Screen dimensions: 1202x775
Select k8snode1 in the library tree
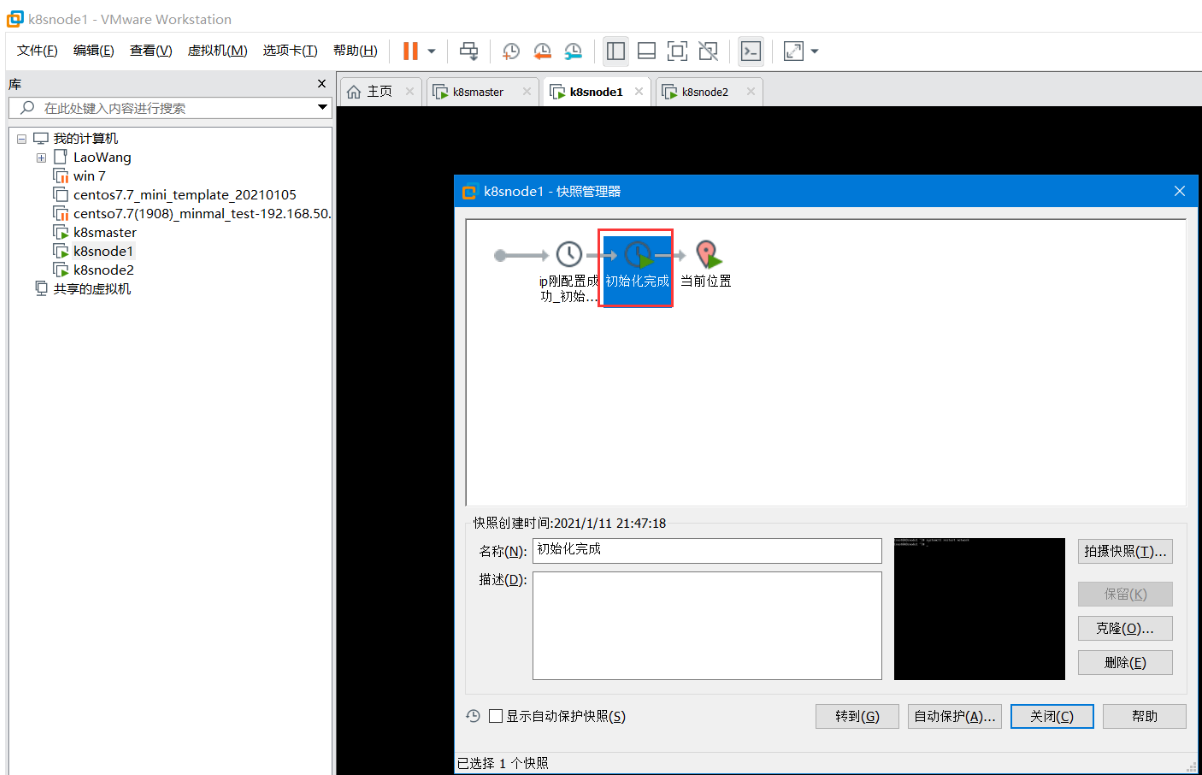click(103, 251)
